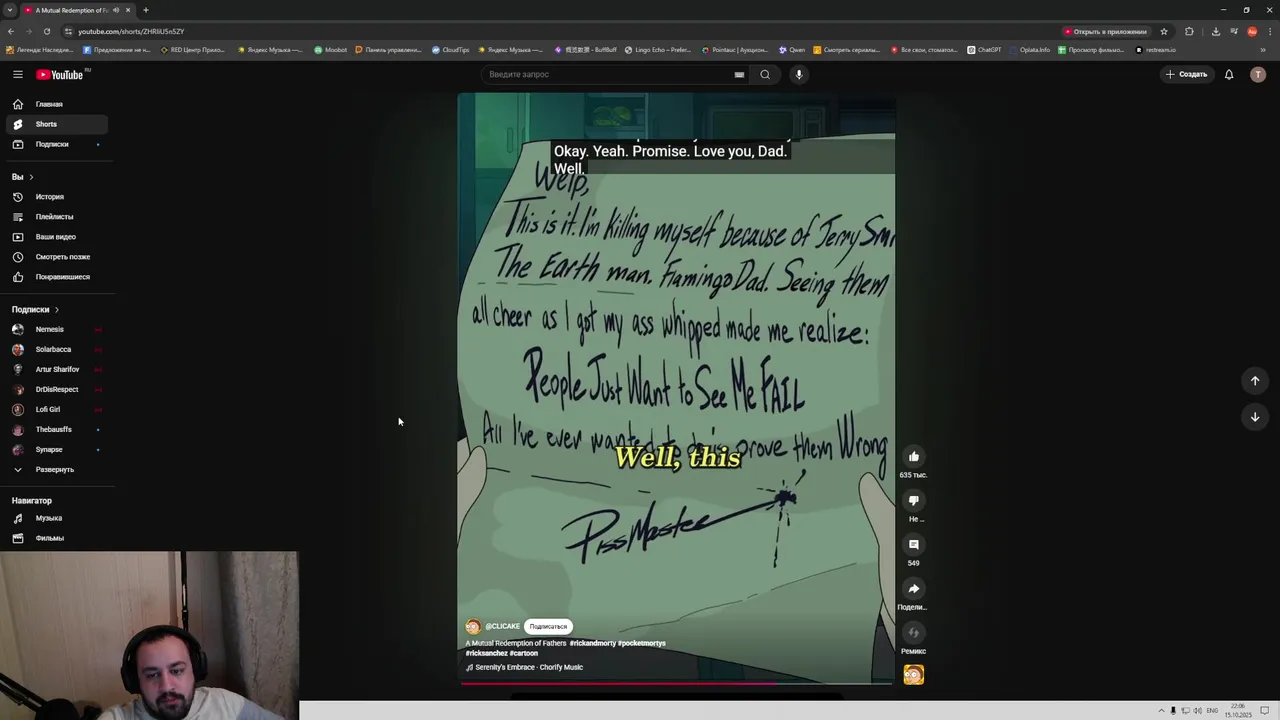Remix this Short
The width and height of the screenshot is (1280, 720).
(913, 633)
